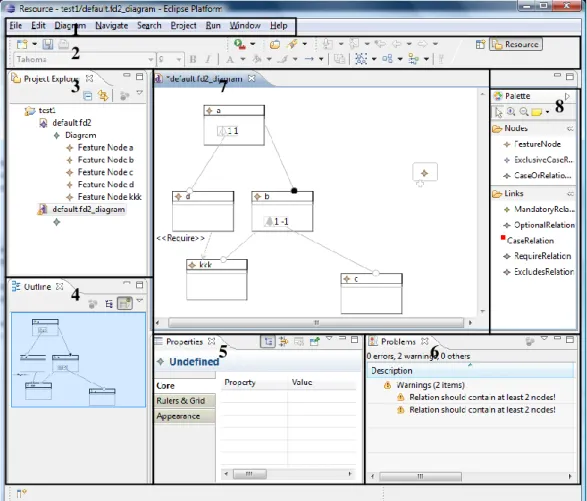Select the palette Zoom Out tool

(x=524, y=112)
